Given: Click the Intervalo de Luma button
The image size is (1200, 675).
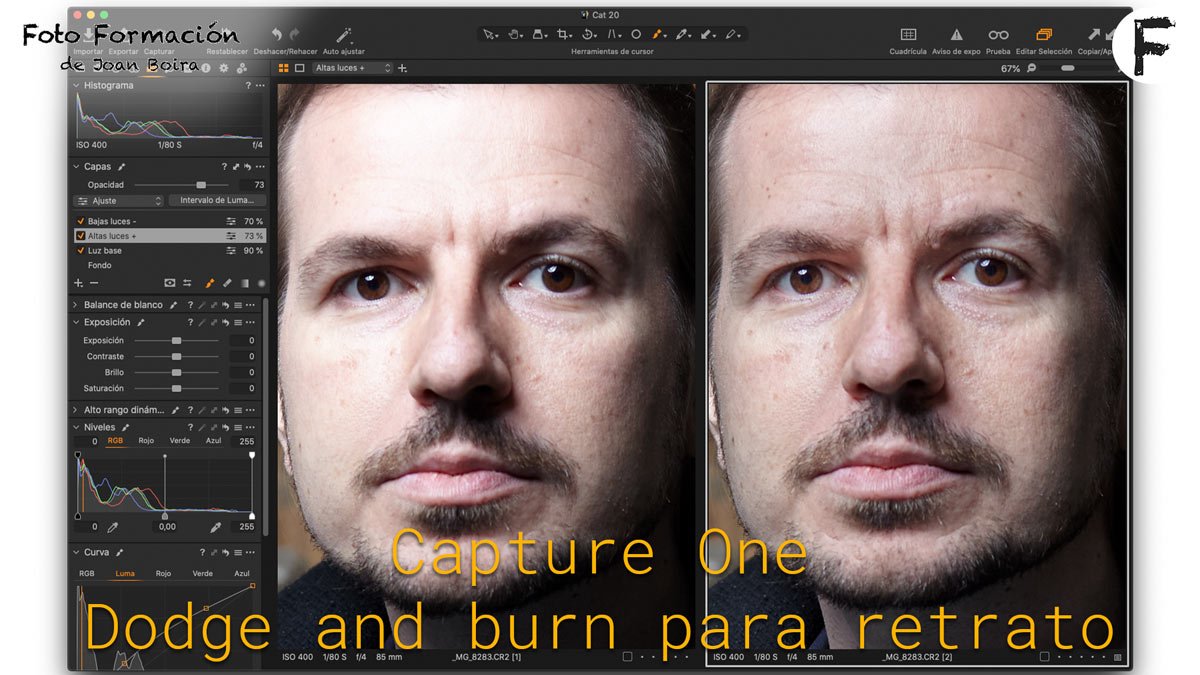Looking at the screenshot, I should (217, 201).
